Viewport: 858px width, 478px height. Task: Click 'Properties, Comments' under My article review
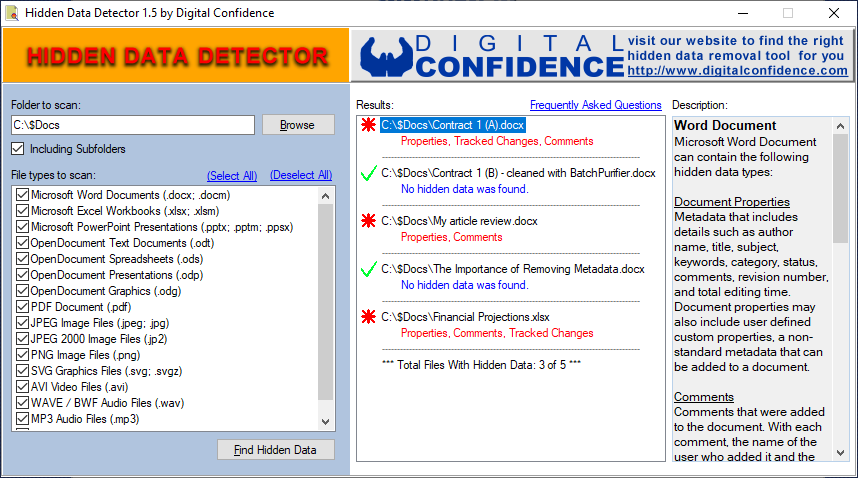pos(451,237)
